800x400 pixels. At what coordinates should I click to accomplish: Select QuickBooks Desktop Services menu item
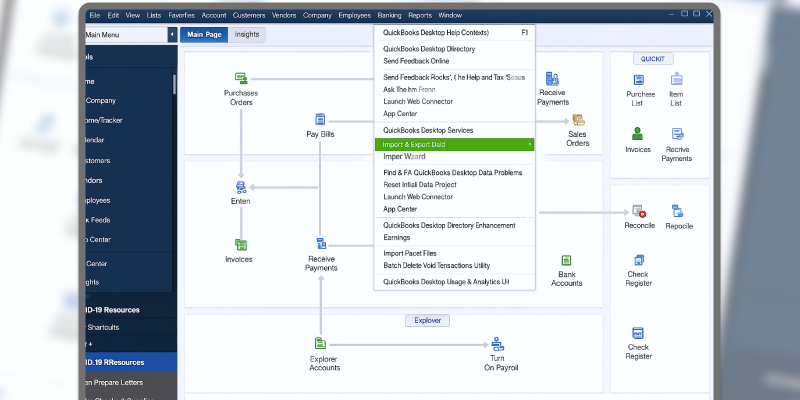455,130
